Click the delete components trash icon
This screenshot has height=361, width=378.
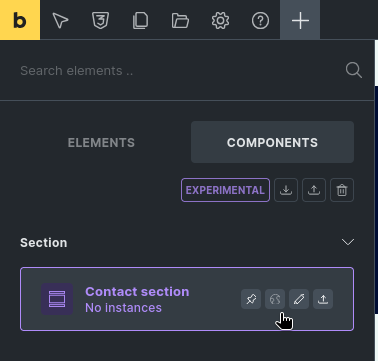point(342,190)
